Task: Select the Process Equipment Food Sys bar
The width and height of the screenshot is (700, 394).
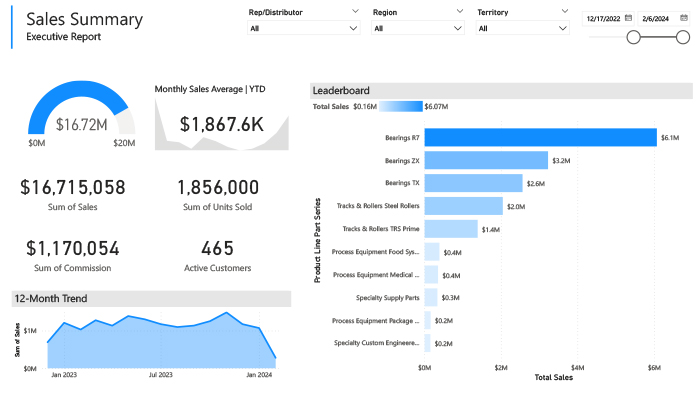Action: coord(432,252)
